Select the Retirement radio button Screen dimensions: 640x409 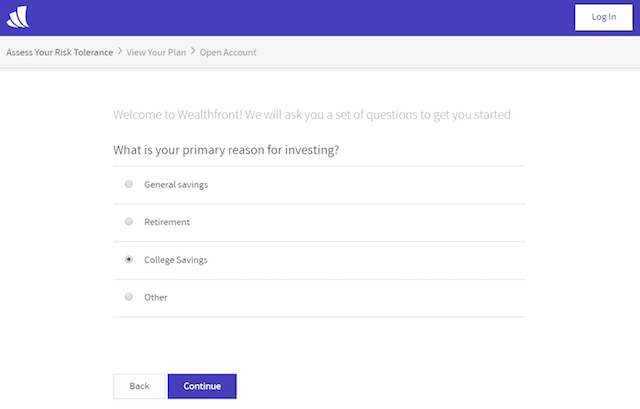click(129, 222)
